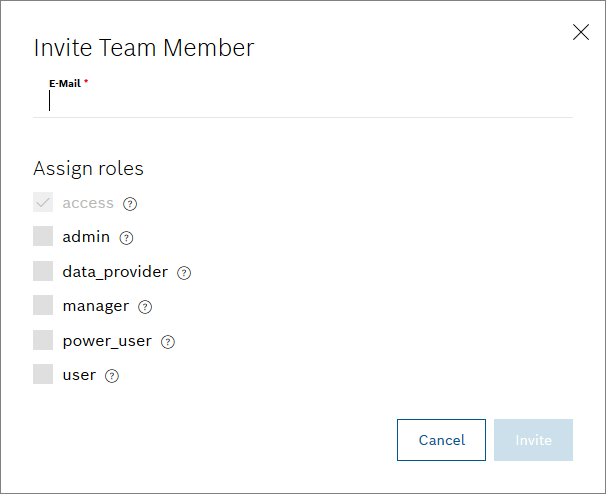Click the power_user label text
This screenshot has width=606, height=494.
(107, 341)
